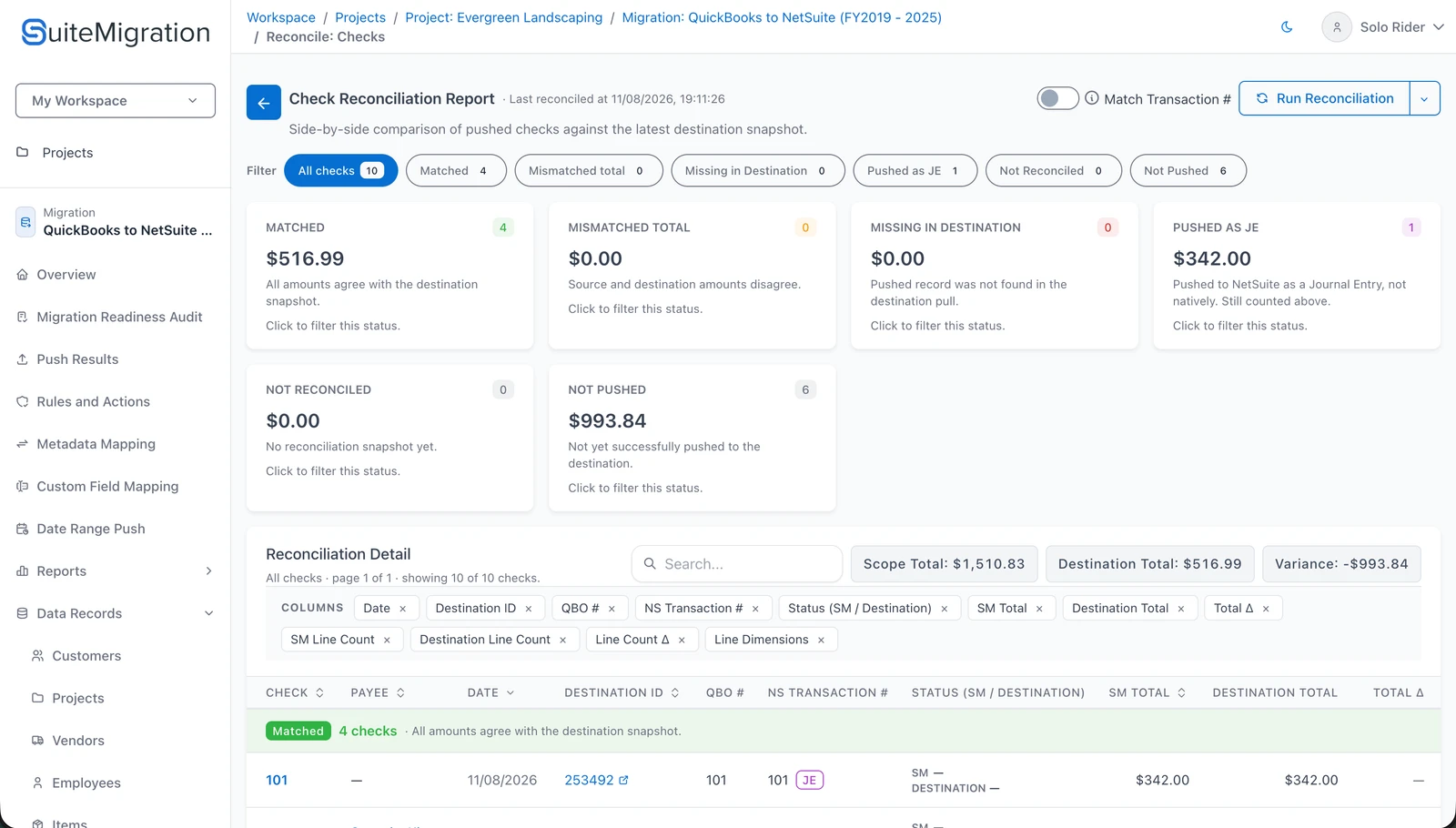Open Solo Rider user menu
The image size is (1456, 828).
tap(1383, 27)
